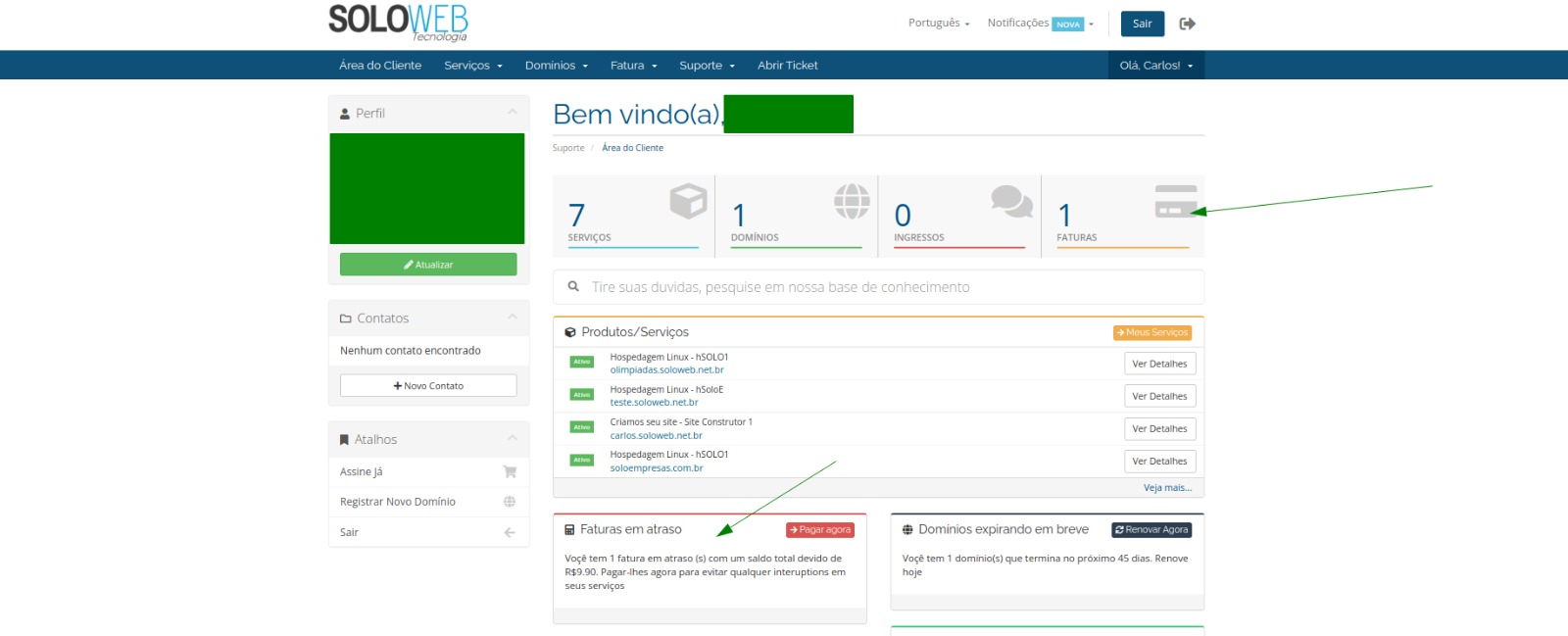
Task: Open the teste.soloweb.net.br link
Action: click(654, 403)
